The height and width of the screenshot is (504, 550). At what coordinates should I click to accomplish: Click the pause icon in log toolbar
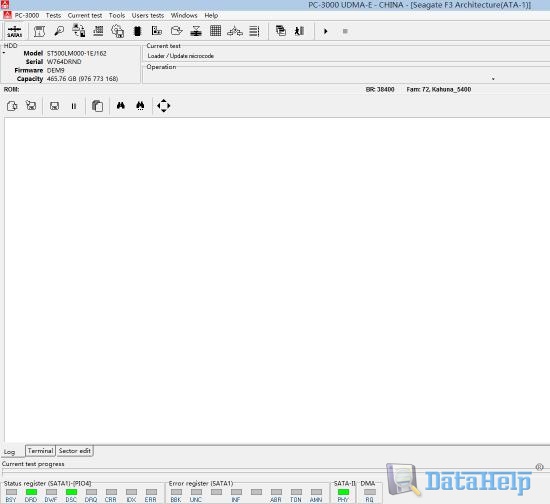74,106
